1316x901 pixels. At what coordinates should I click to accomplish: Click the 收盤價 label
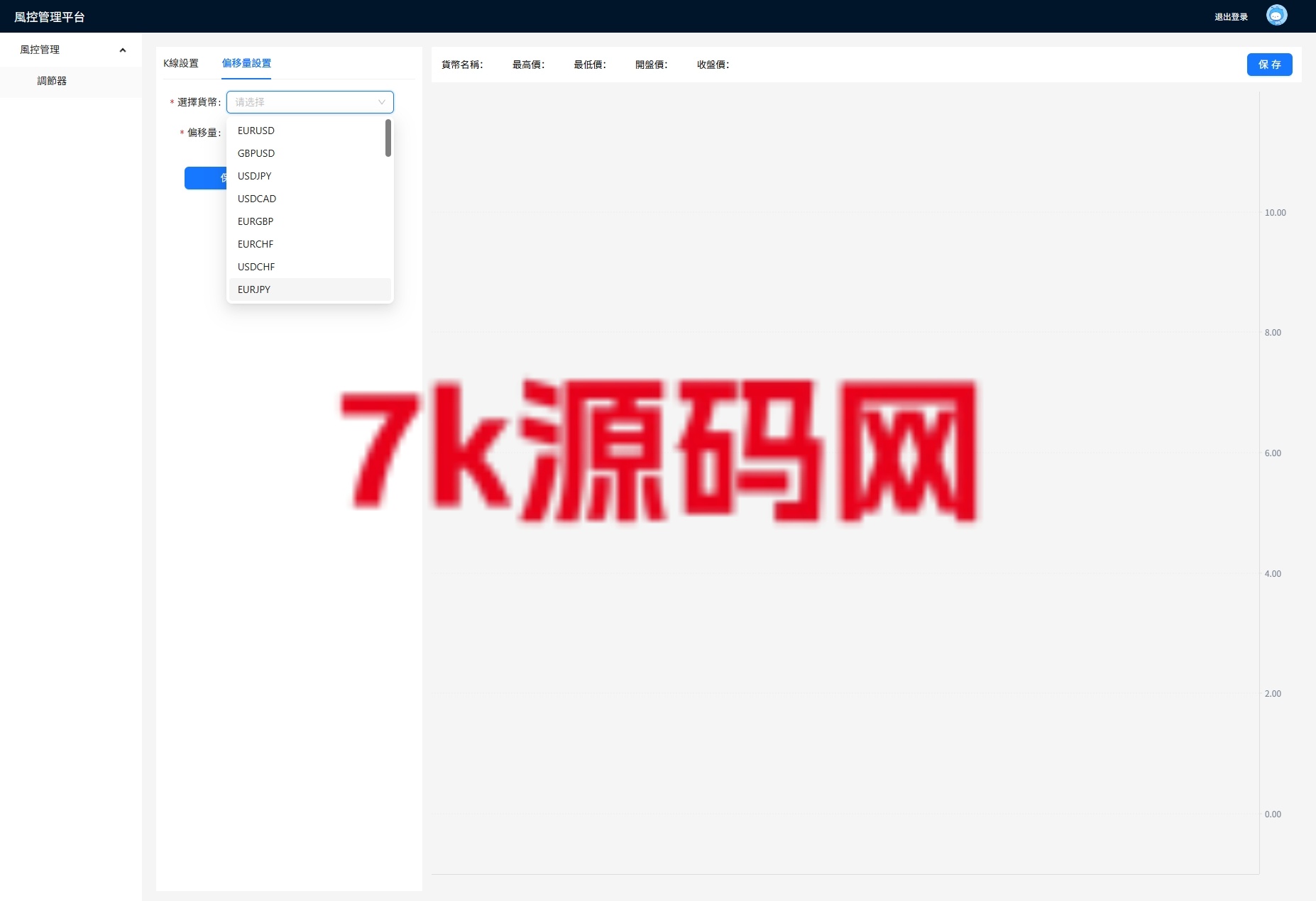point(713,65)
